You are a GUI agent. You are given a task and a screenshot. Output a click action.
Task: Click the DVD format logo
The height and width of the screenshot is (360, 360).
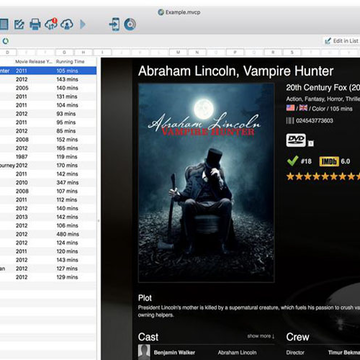pos(296,140)
